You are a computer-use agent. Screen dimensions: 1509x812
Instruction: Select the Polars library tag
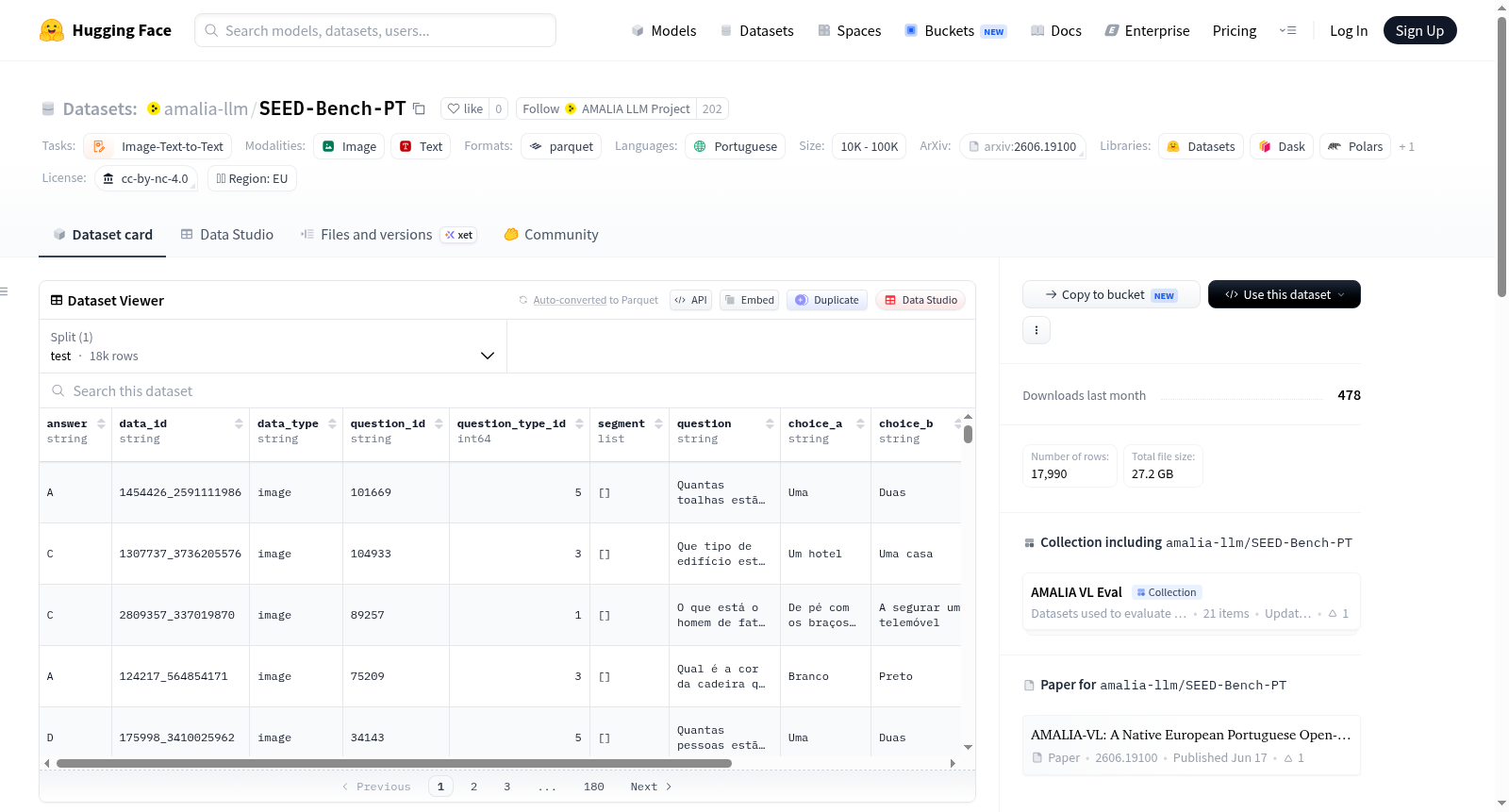1355,146
